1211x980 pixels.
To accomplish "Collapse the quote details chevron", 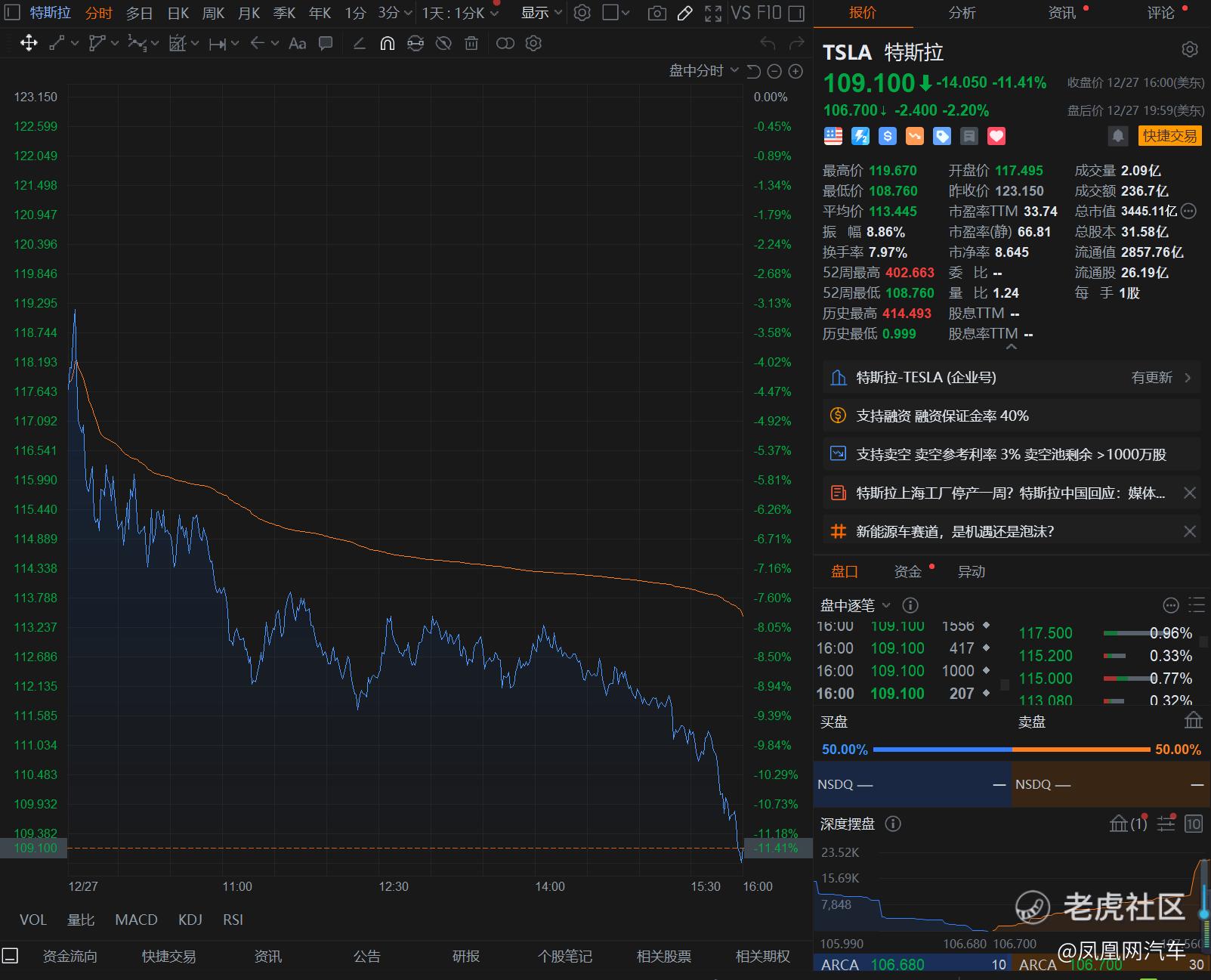I will pos(1012,347).
